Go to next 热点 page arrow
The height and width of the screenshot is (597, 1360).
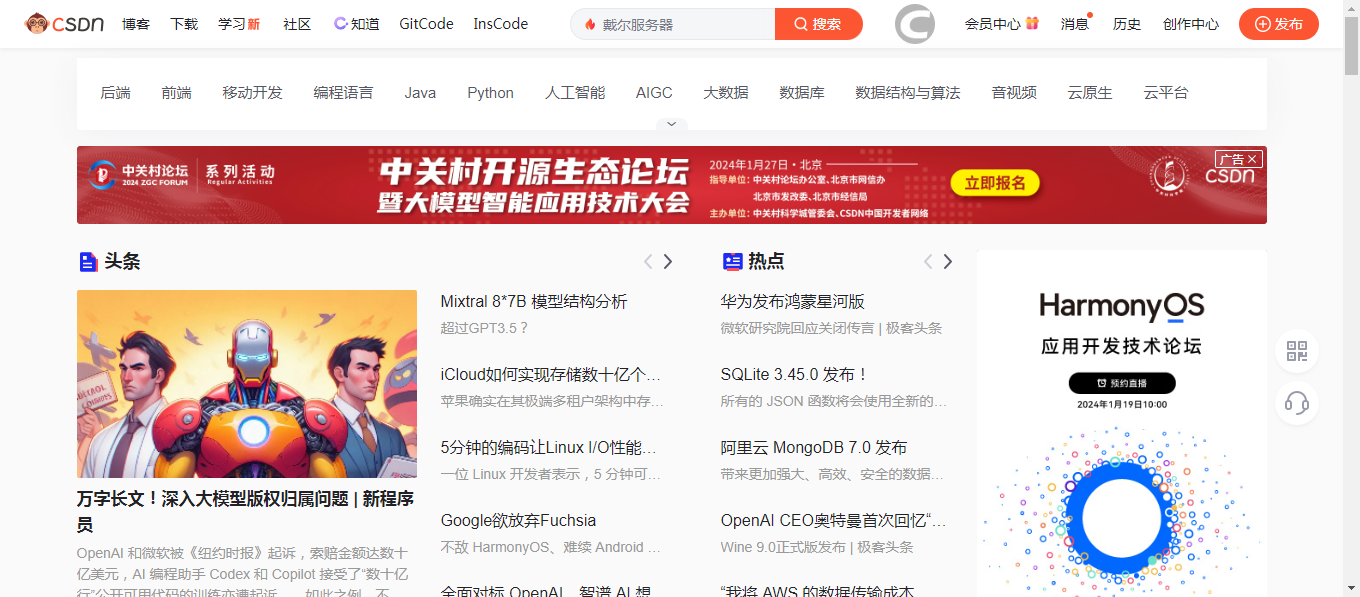tap(948, 262)
